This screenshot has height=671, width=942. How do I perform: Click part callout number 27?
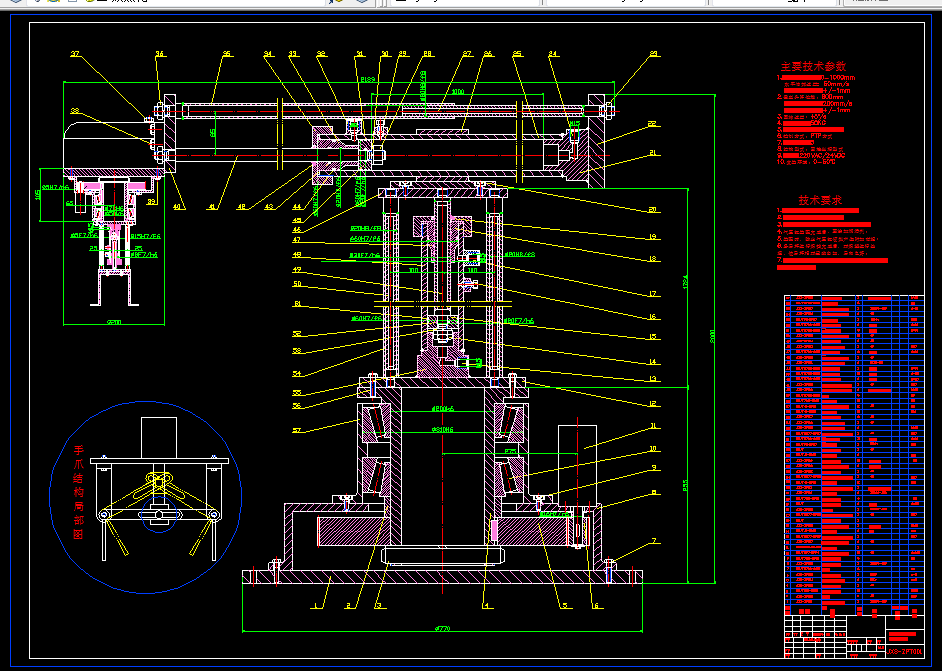click(x=467, y=54)
